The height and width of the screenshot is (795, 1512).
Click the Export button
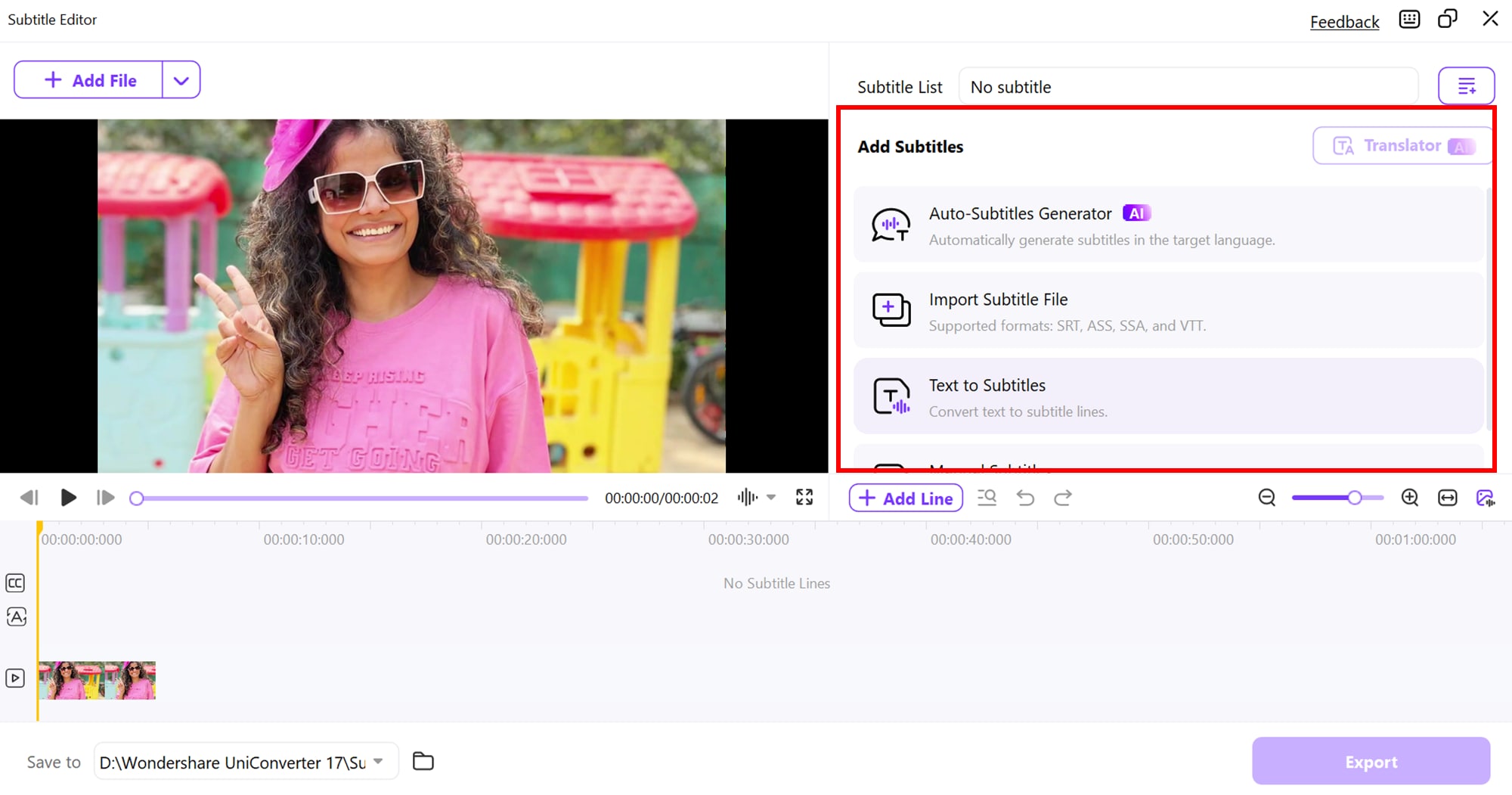point(1371,762)
